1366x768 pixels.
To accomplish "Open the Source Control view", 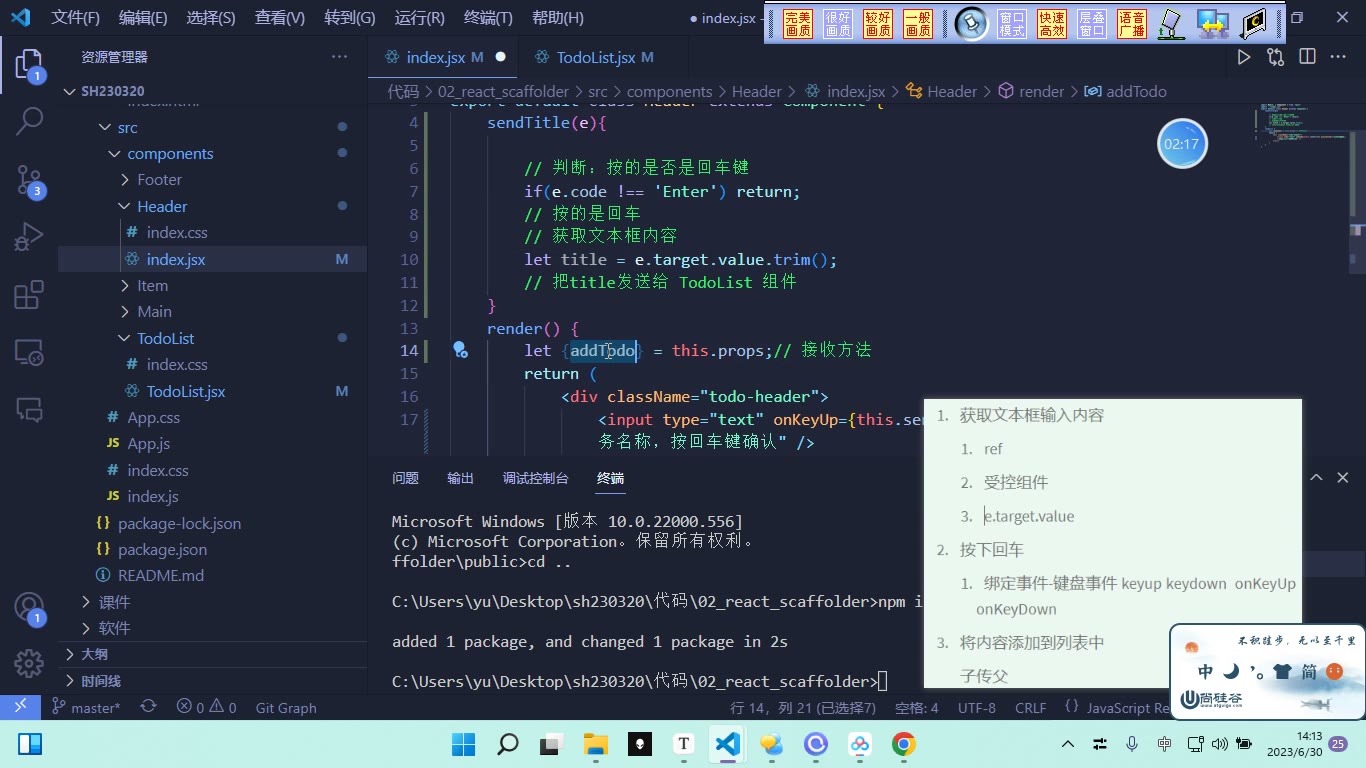I will (29, 180).
